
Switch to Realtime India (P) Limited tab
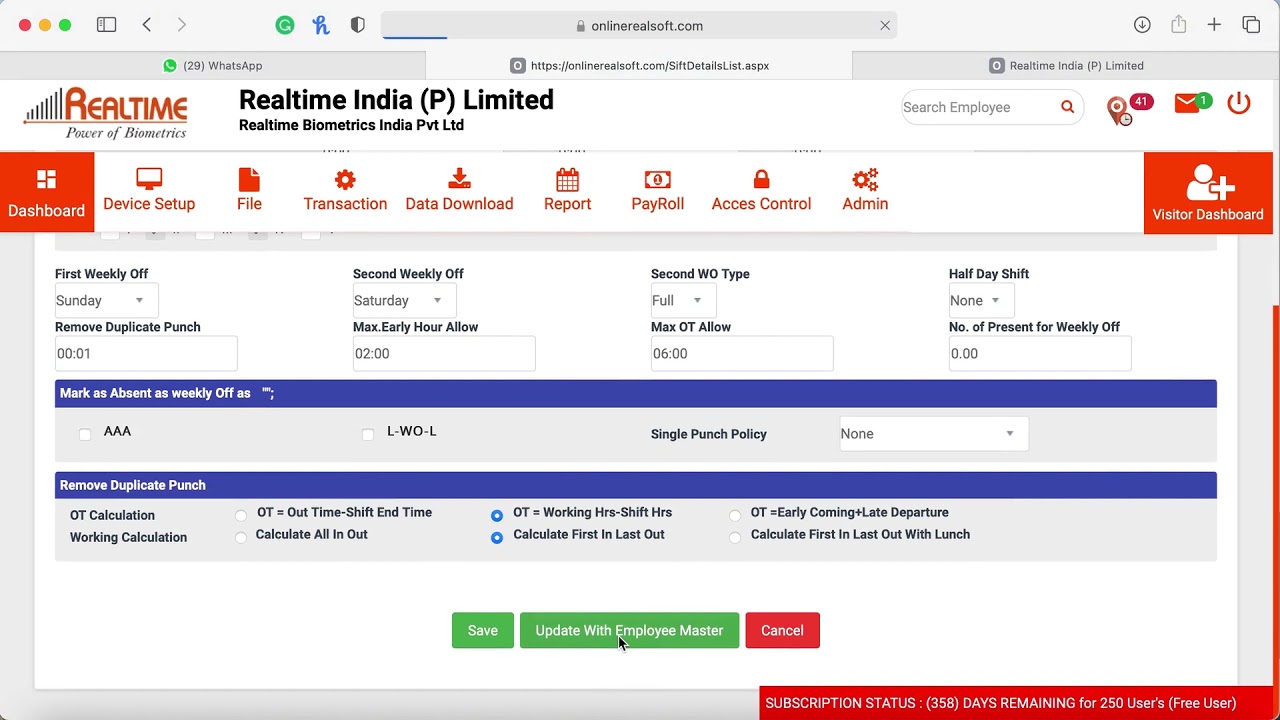click(1066, 65)
